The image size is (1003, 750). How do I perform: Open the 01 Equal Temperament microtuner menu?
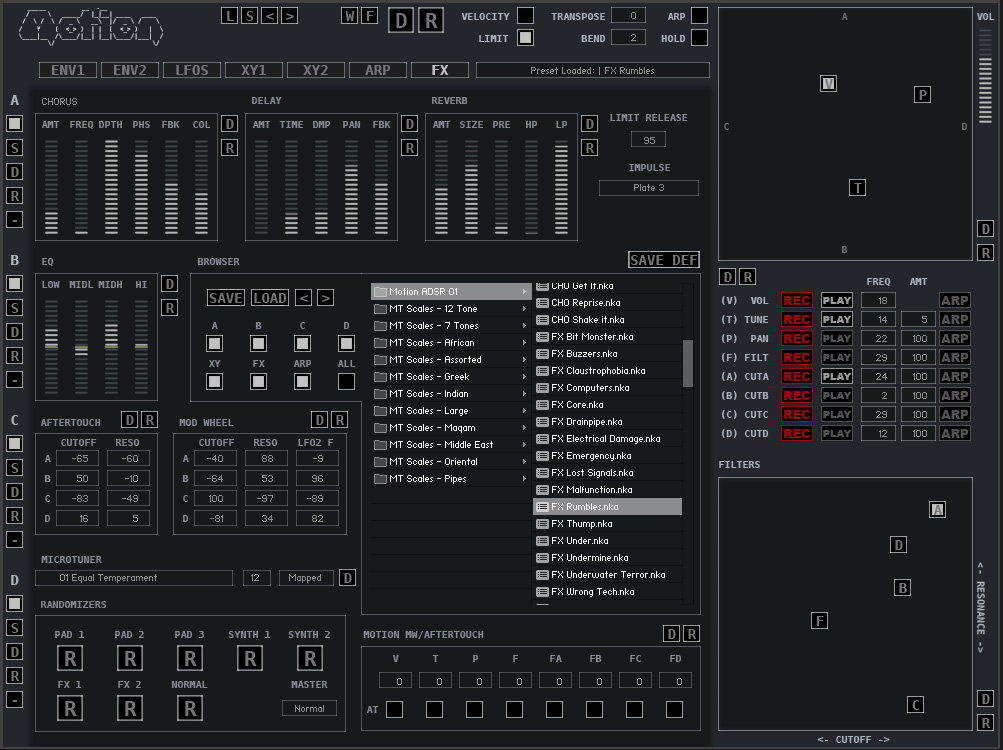pyautogui.click(x=134, y=578)
